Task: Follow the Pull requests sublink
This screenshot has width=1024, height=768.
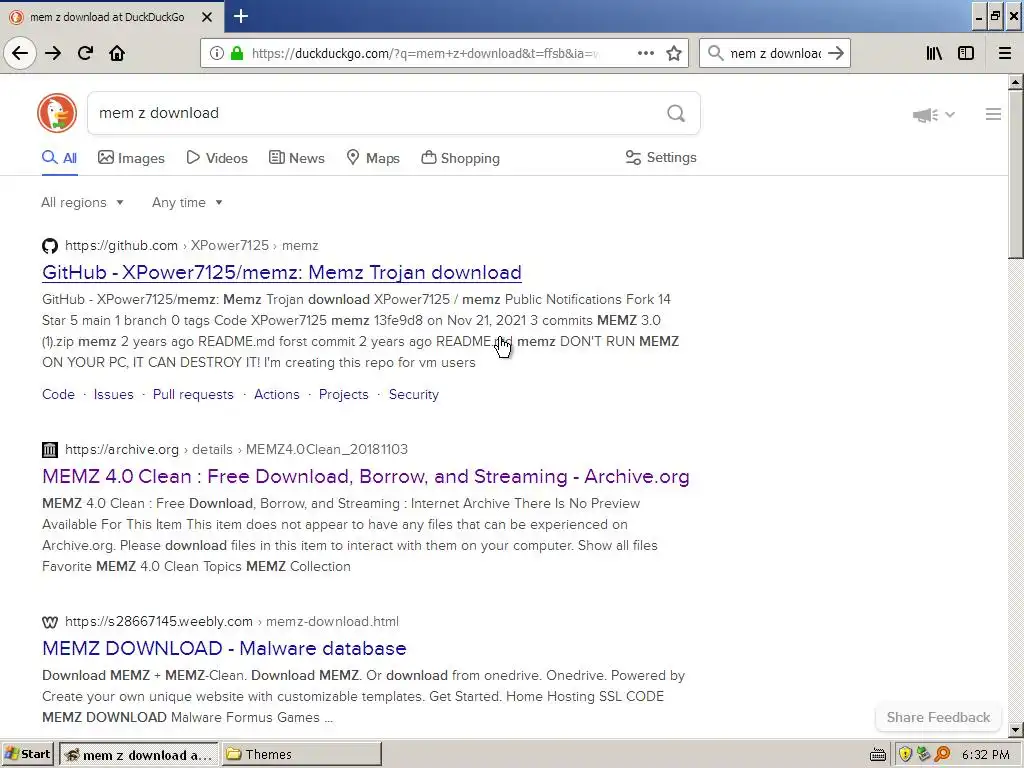Action: coord(193,394)
